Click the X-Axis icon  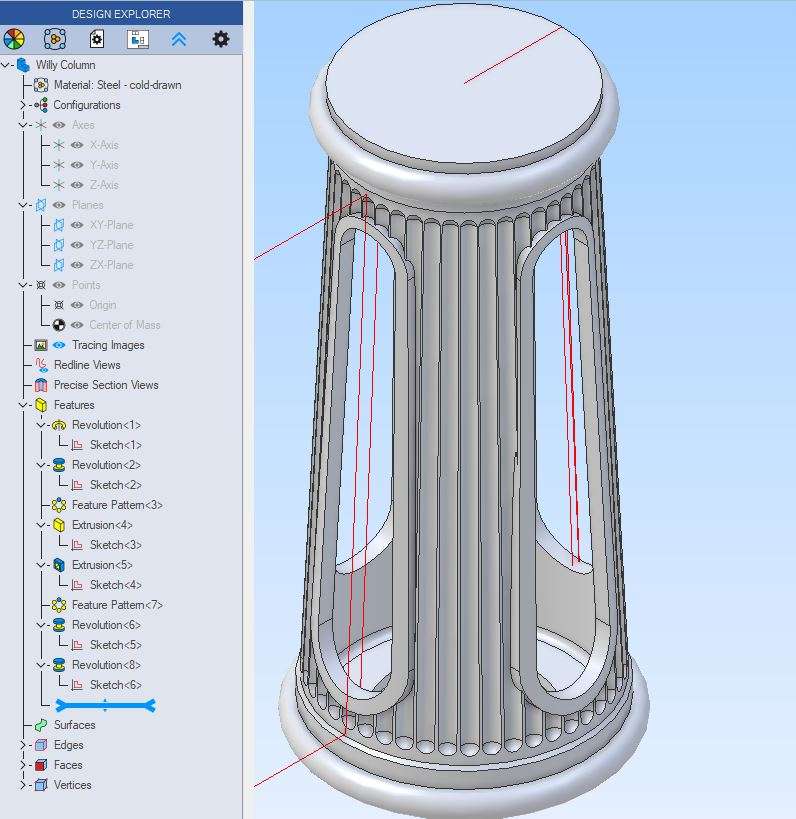pos(59,145)
